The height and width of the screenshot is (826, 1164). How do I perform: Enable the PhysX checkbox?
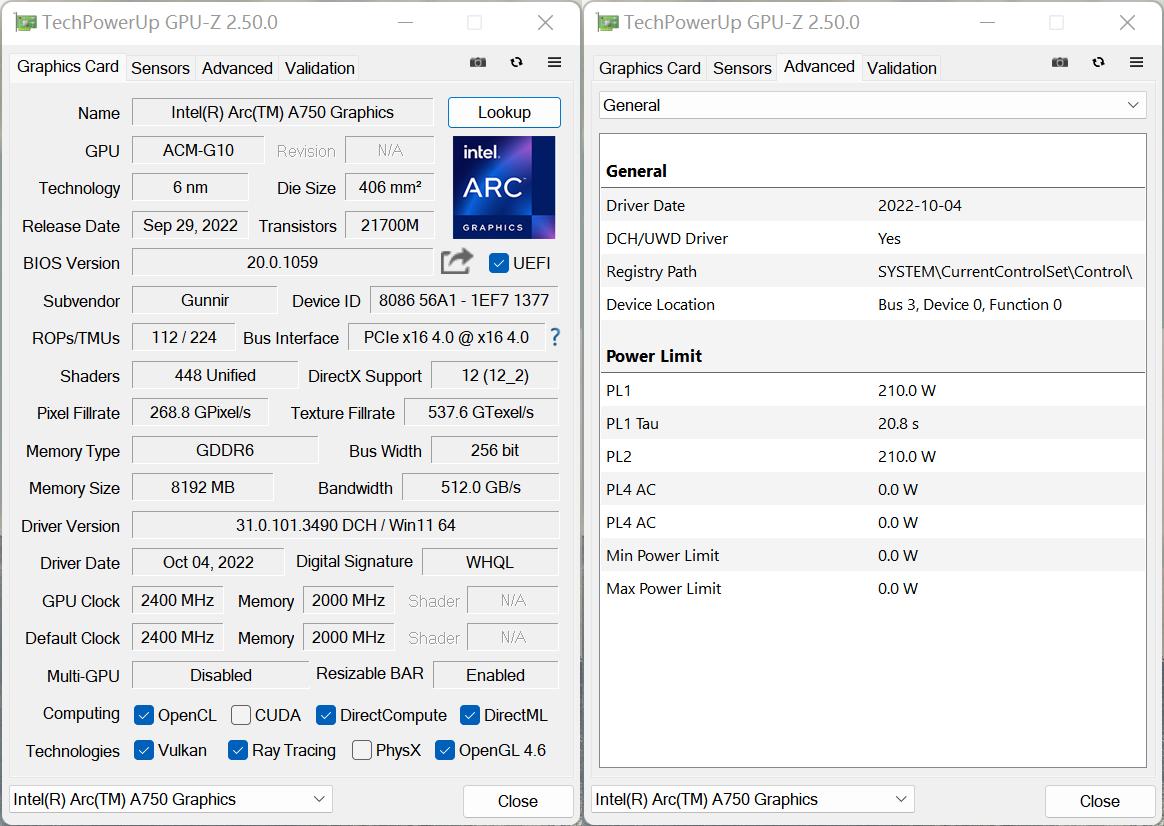(361, 750)
